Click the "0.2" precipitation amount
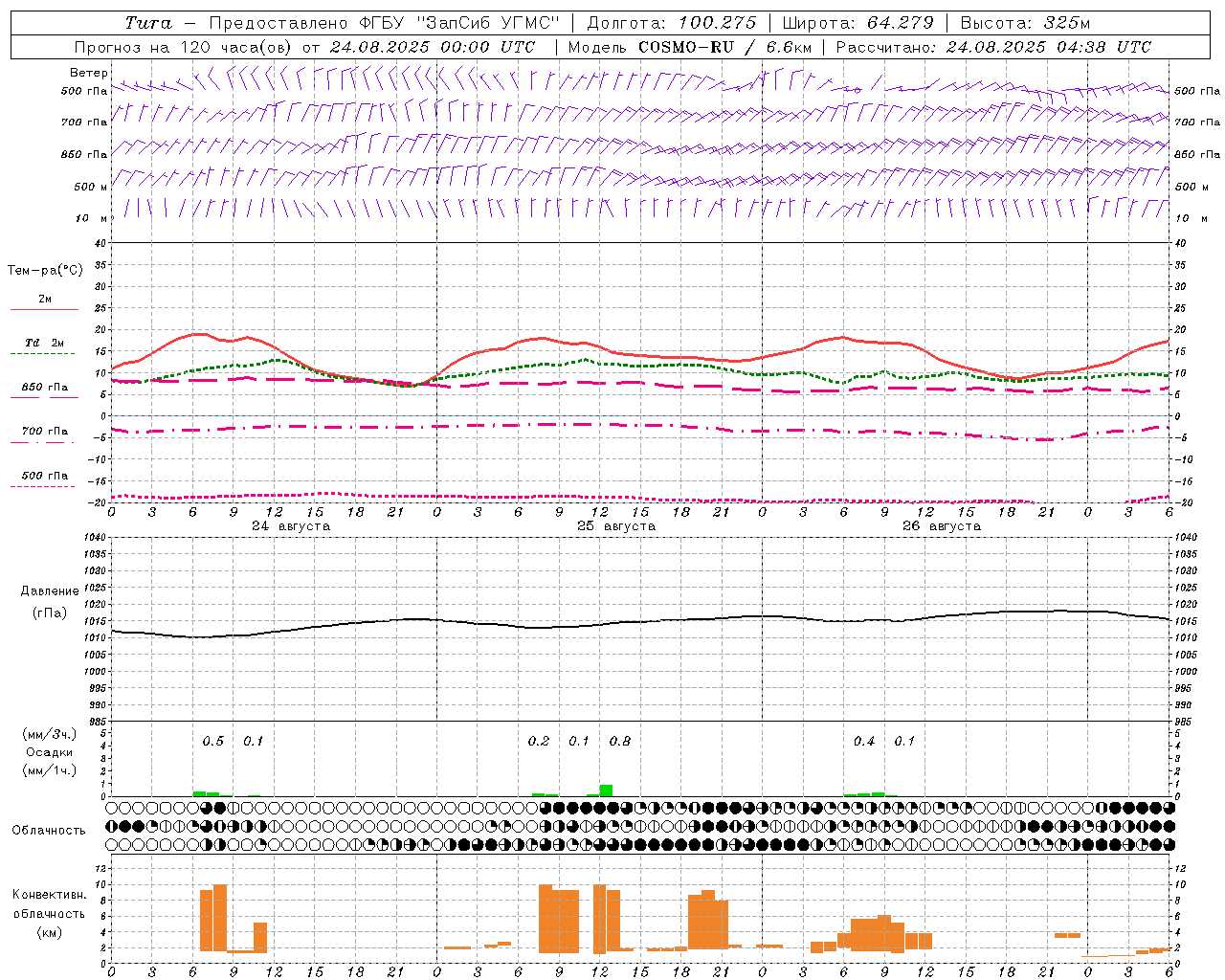Screen dimensions: 1225x980 tap(539, 742)
